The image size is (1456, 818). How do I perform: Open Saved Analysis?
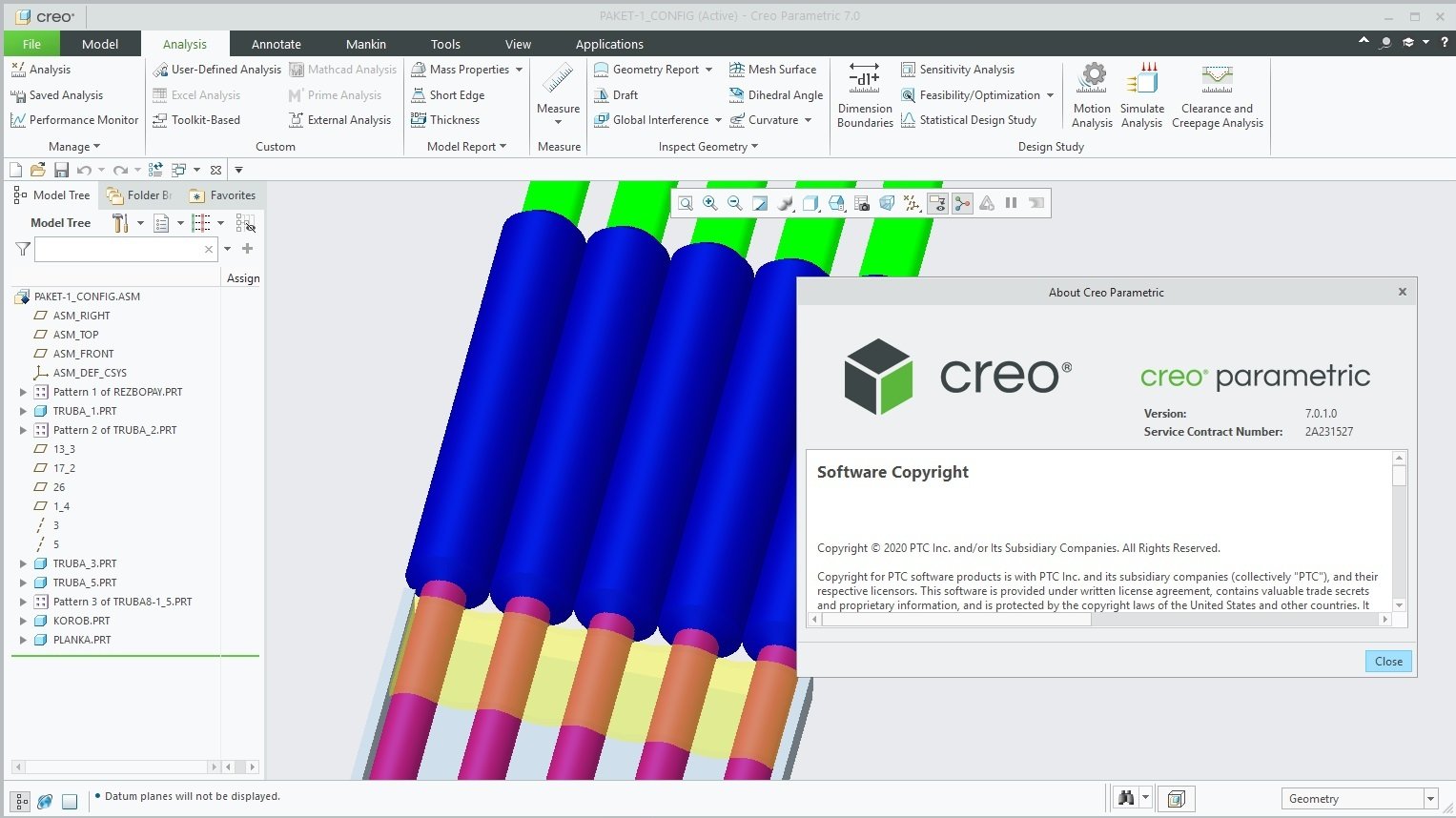click(56, 95)
